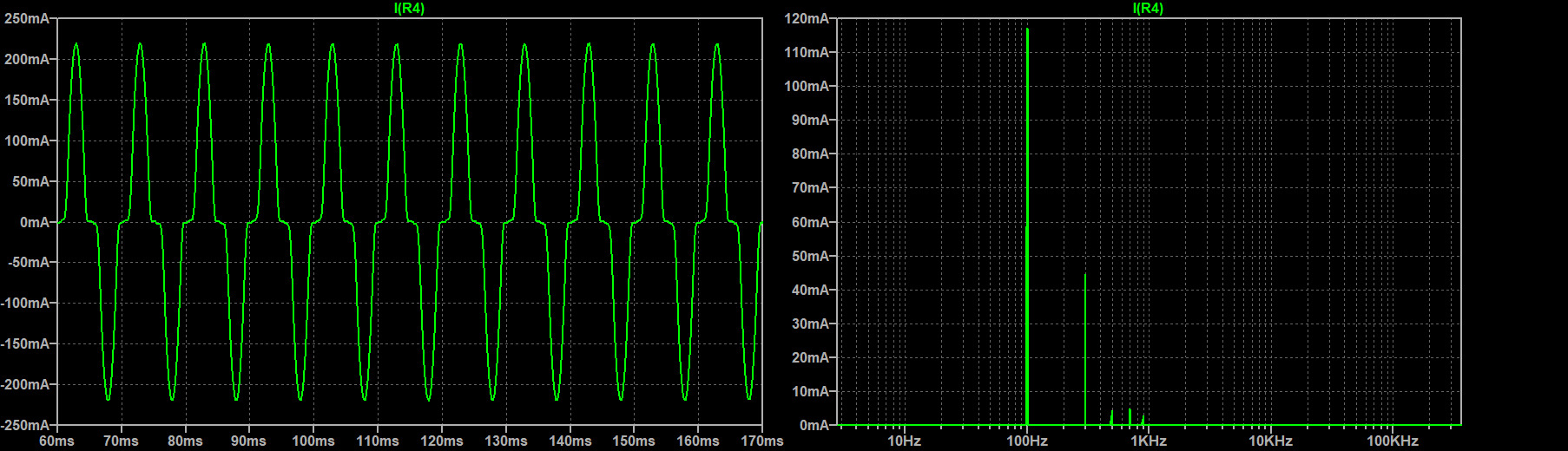Click the 250mA label on the waveform axis

27,18
